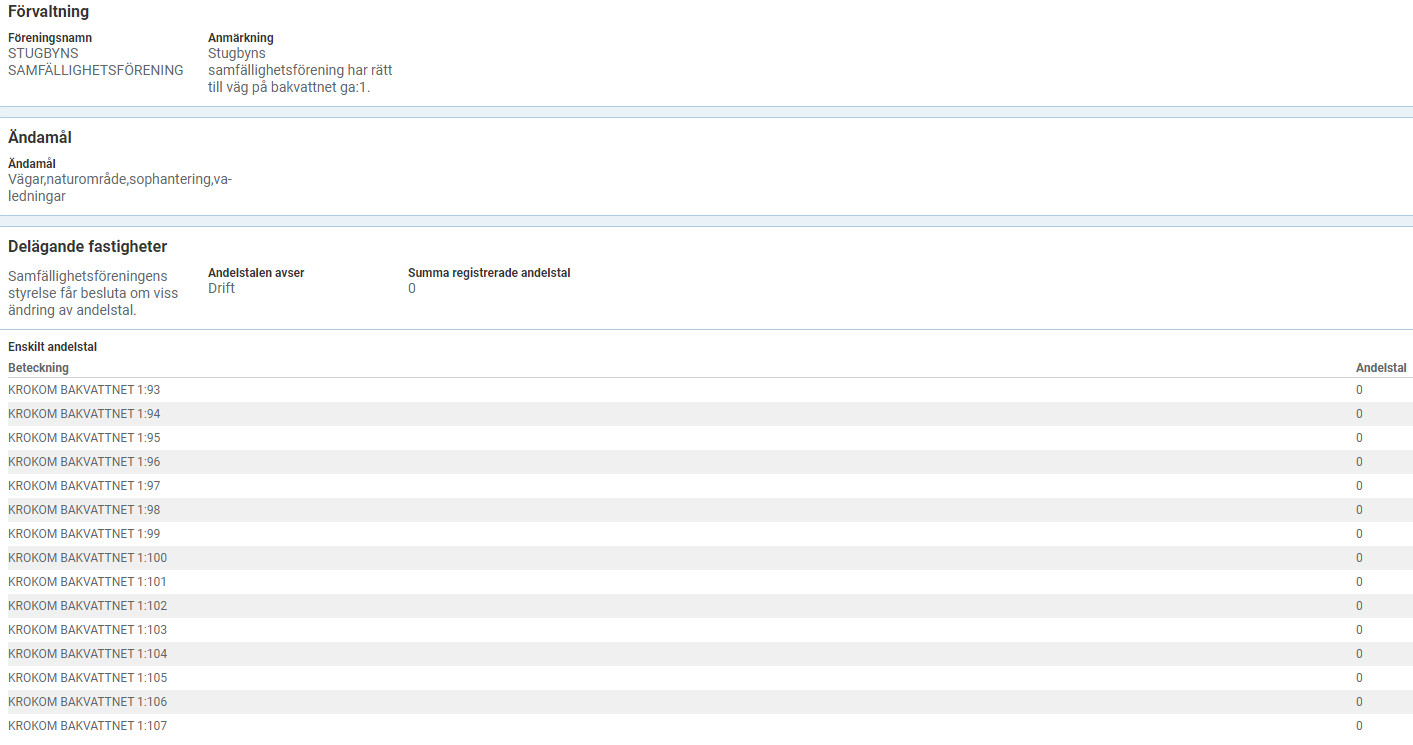Click the Förvaltning section heading

tap(48, 12)
